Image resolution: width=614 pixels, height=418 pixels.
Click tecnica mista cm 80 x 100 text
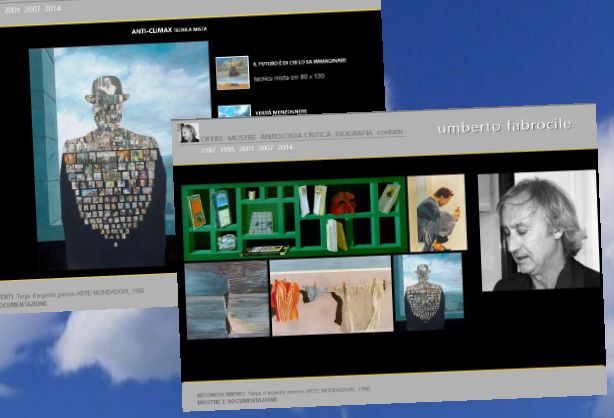click(289, 77)
